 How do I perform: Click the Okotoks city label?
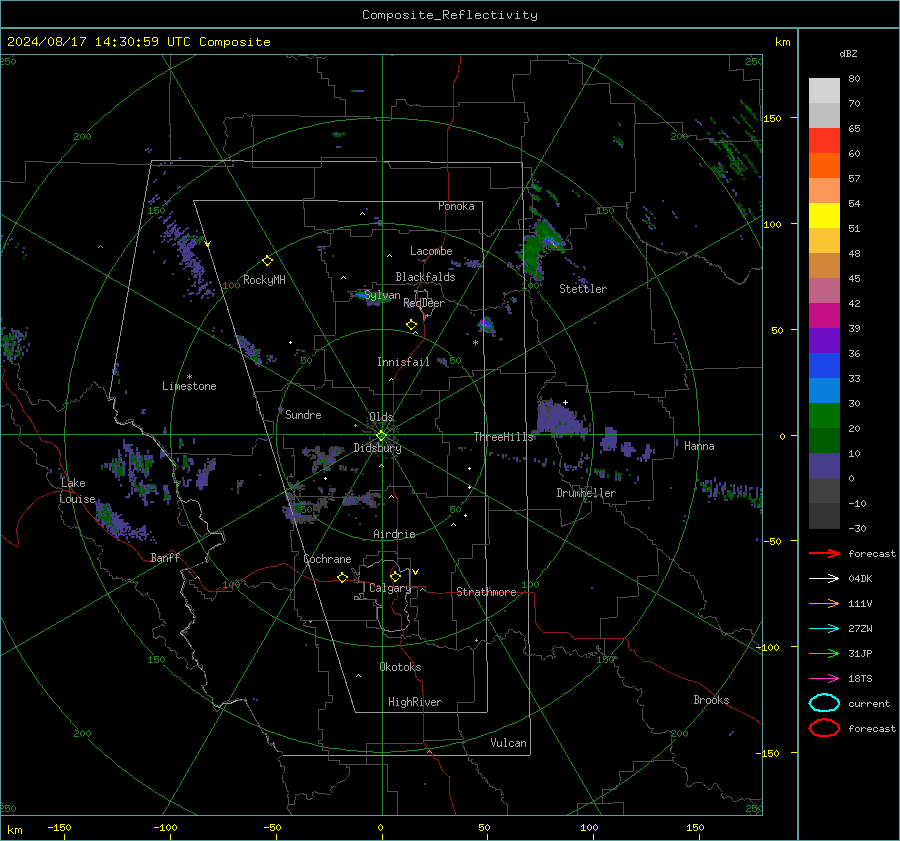tap(400, 667)
